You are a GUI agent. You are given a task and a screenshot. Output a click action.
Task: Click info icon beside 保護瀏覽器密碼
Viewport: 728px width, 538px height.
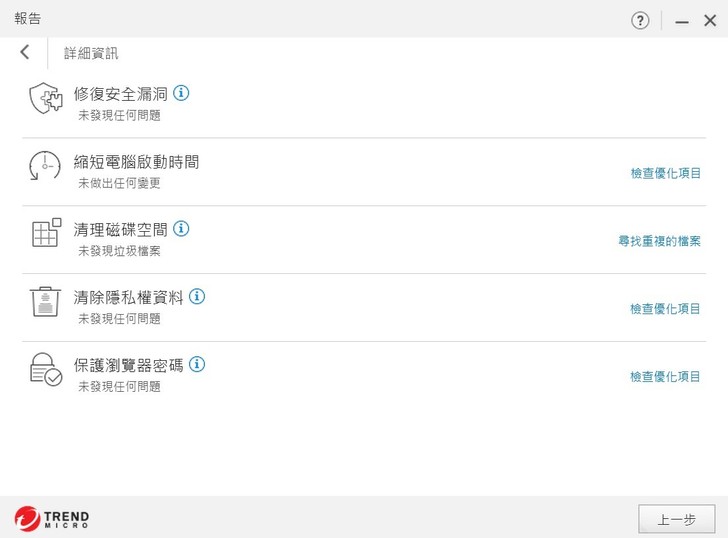click(197, 364)
